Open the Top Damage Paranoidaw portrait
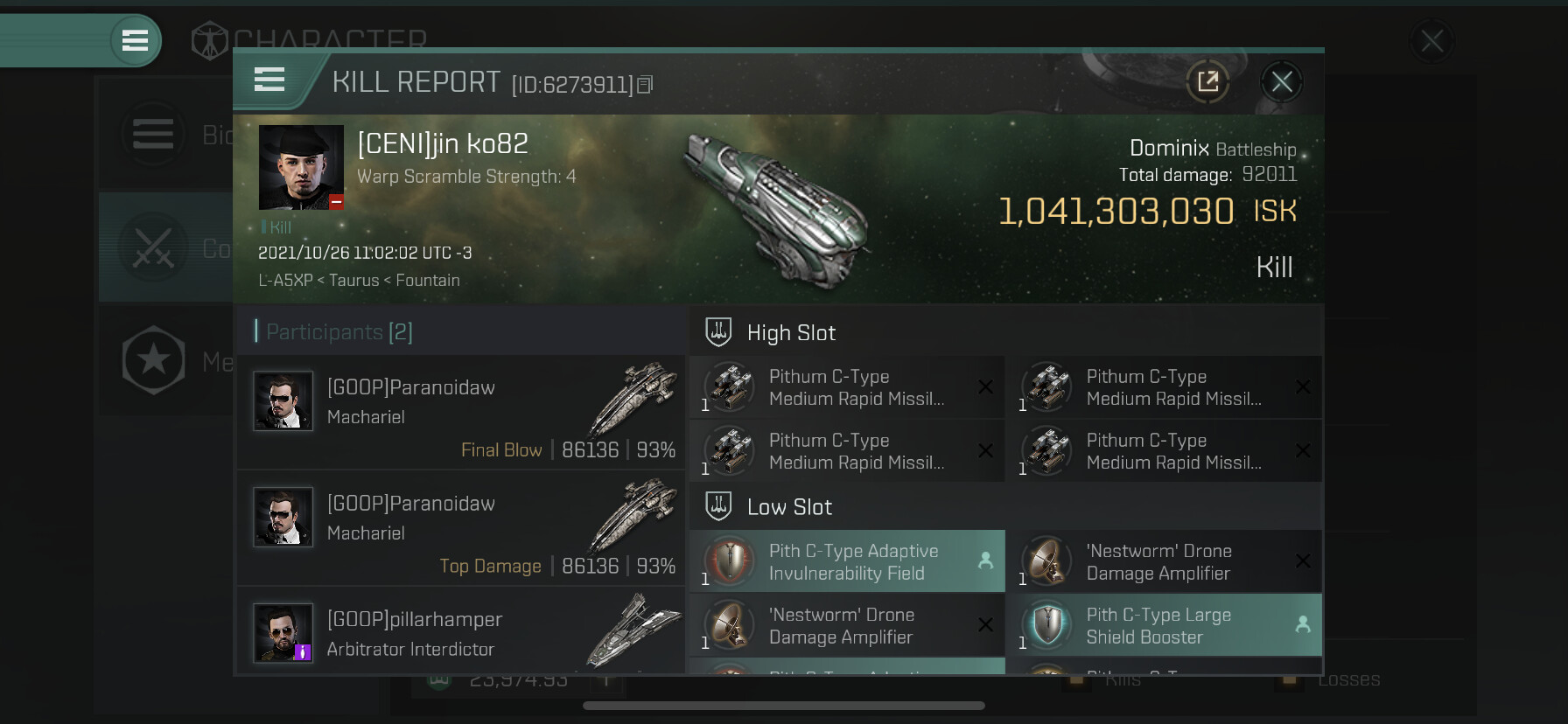This screenshot has height=724, width=1568. (283, 517)
